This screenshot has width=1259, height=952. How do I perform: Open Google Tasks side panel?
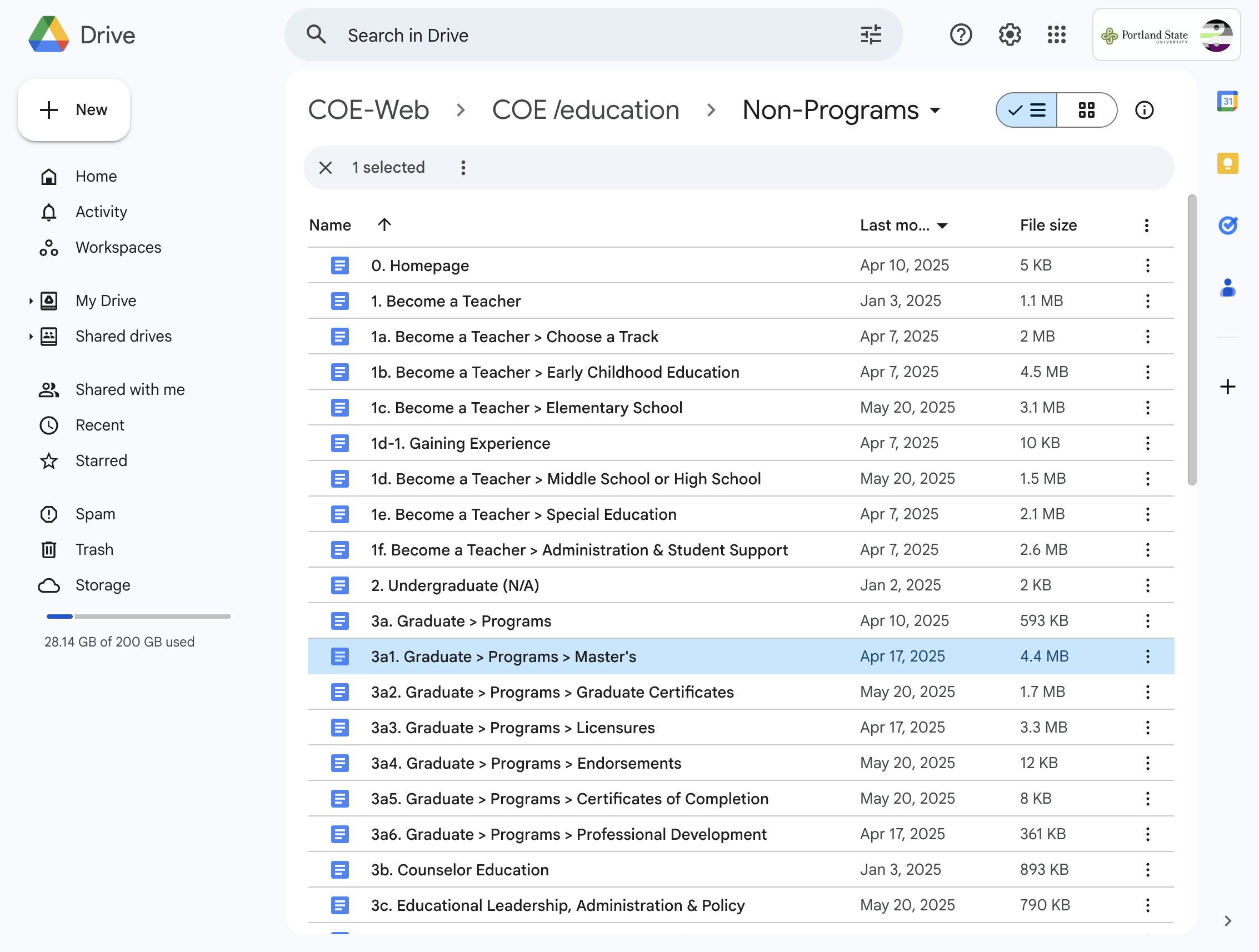(1227, 226)
